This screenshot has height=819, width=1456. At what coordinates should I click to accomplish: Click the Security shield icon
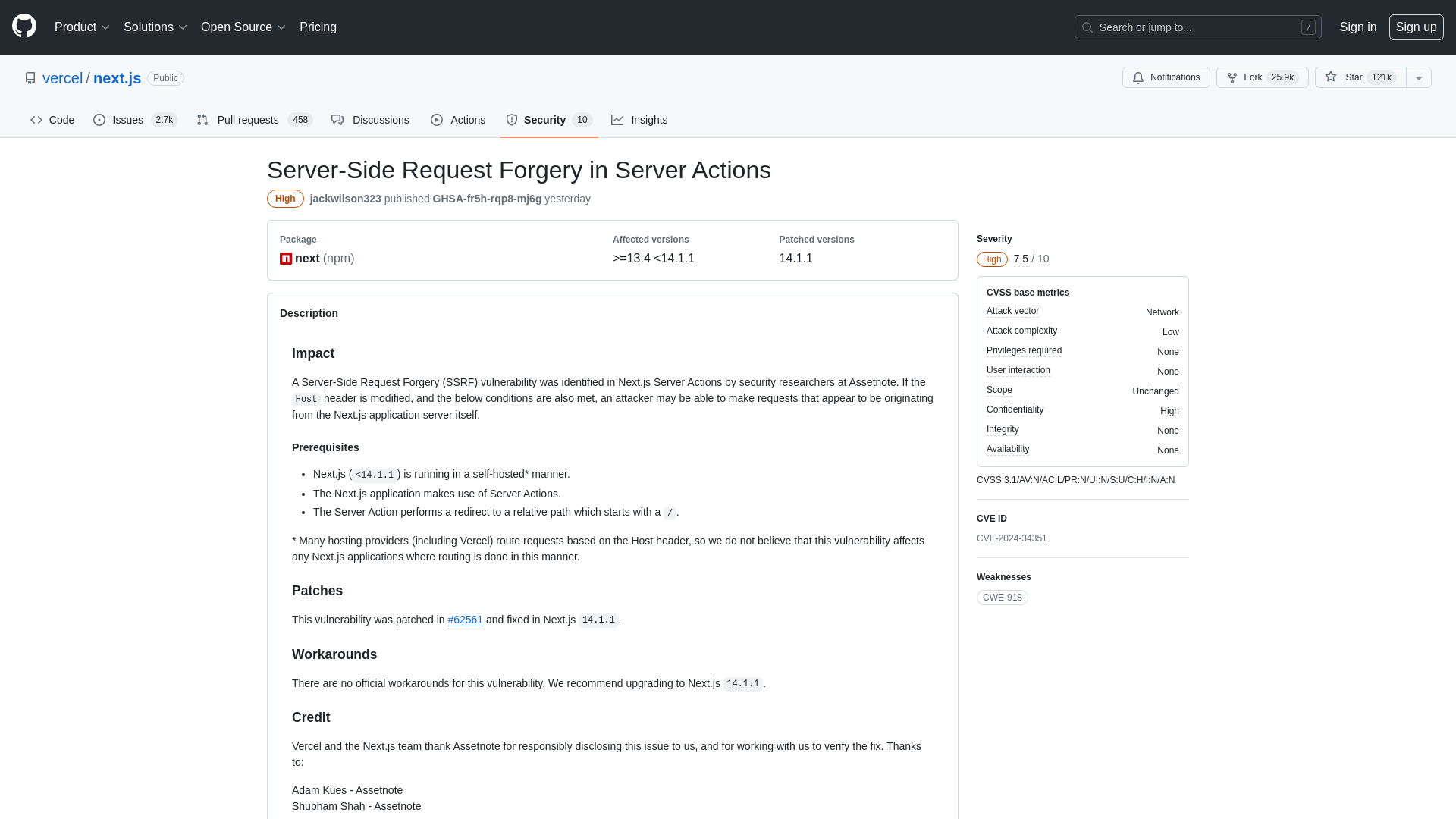[x=512, y=120]
